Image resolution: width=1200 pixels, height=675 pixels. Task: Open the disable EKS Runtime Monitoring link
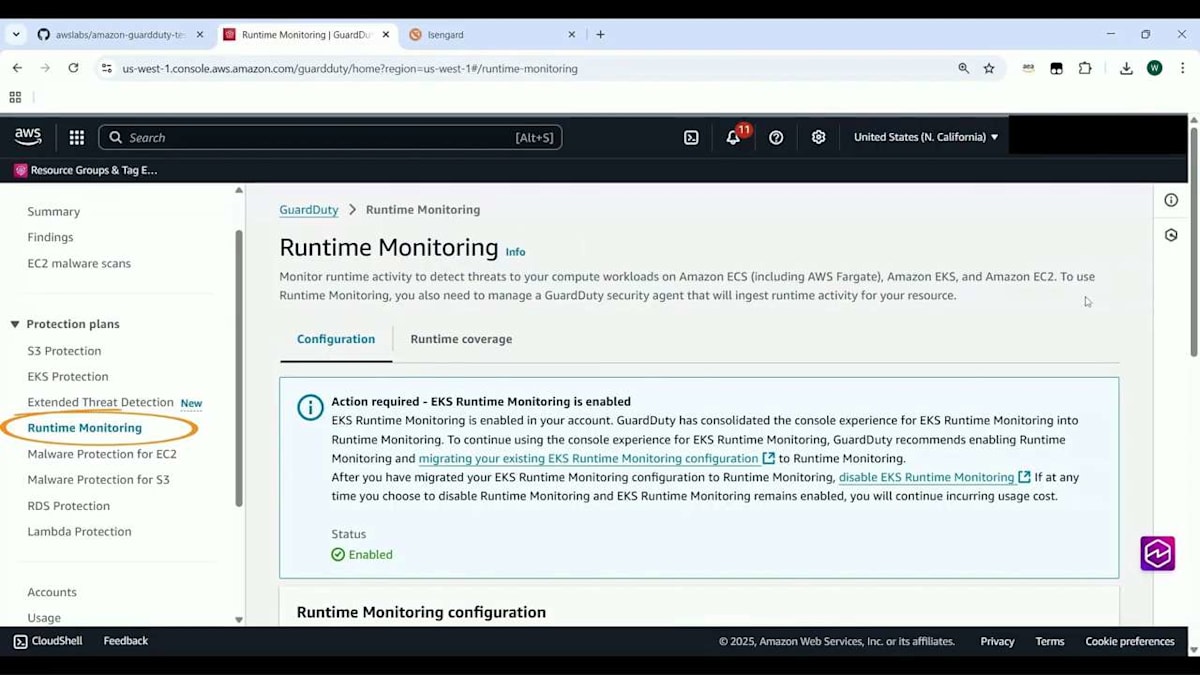click(x=935, y=477)
